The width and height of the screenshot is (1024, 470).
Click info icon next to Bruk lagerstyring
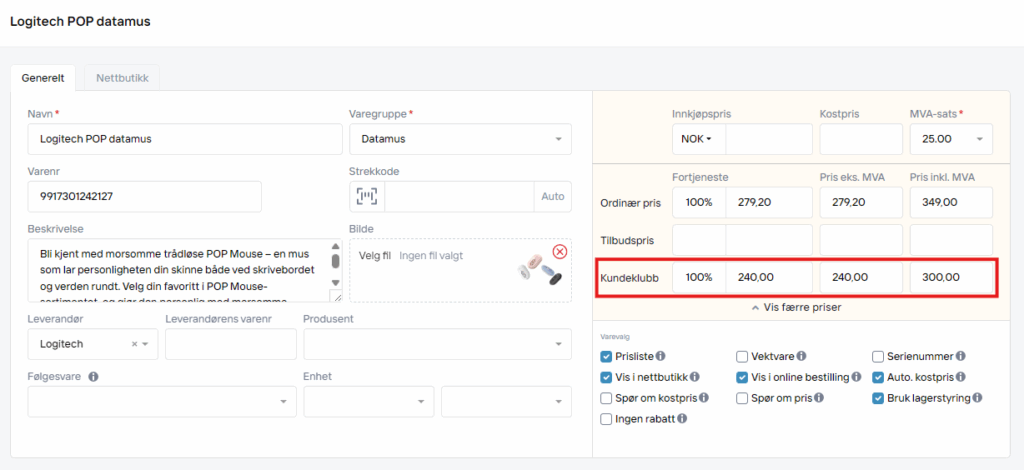(977, 398)
